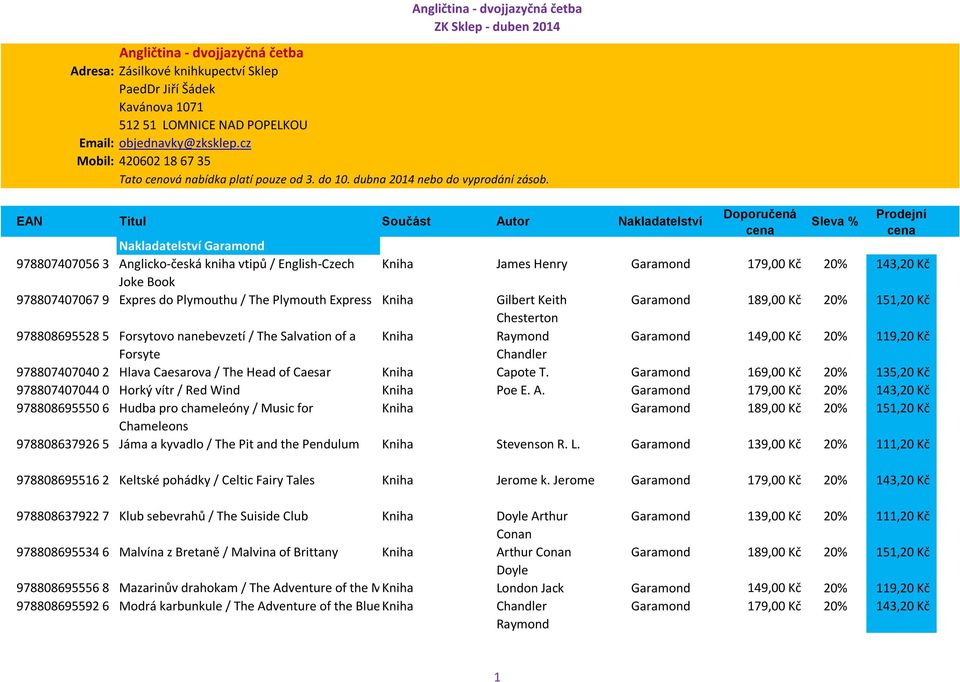Select EAN 978808695550 6
The image size is (960, 682).
click(x=62, y=408)
